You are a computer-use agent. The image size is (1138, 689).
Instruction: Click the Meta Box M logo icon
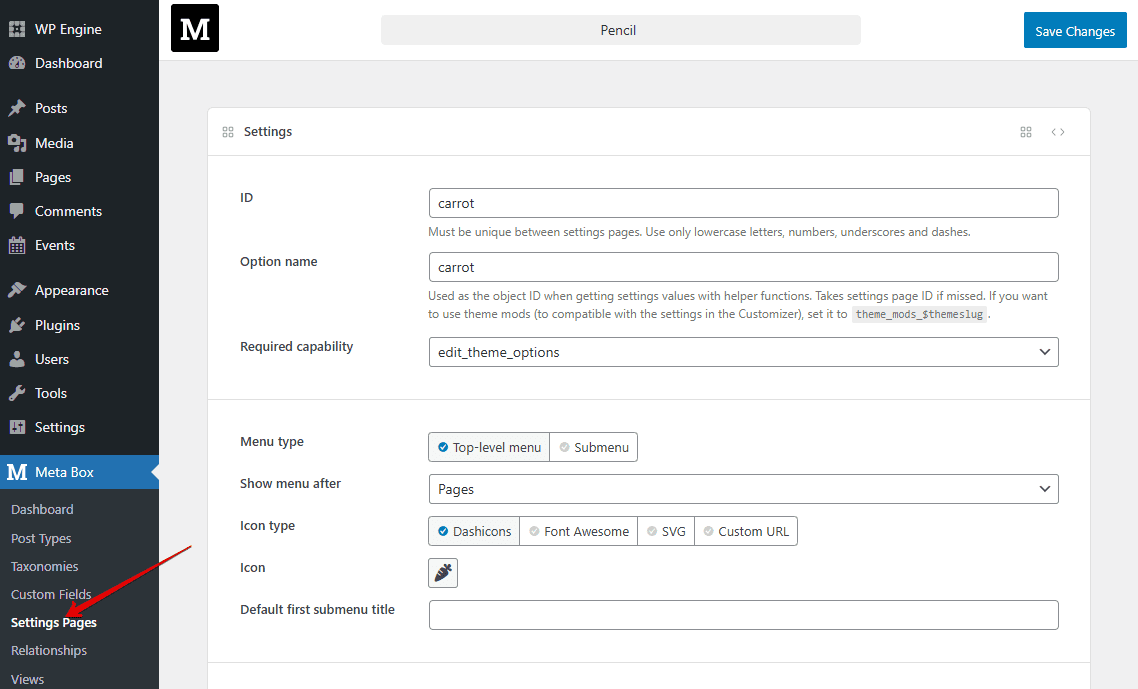pos(194,28)
